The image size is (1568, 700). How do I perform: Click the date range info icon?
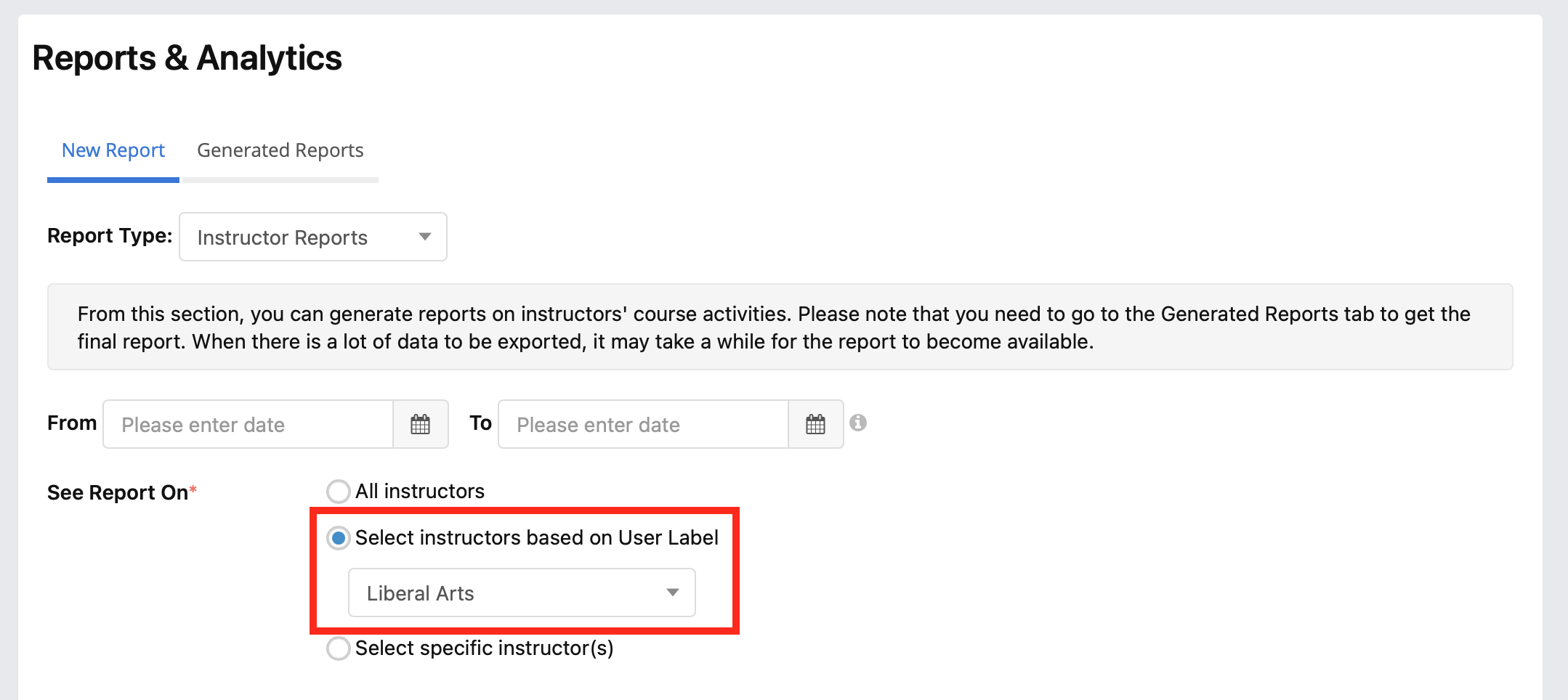tap(858, 423)
